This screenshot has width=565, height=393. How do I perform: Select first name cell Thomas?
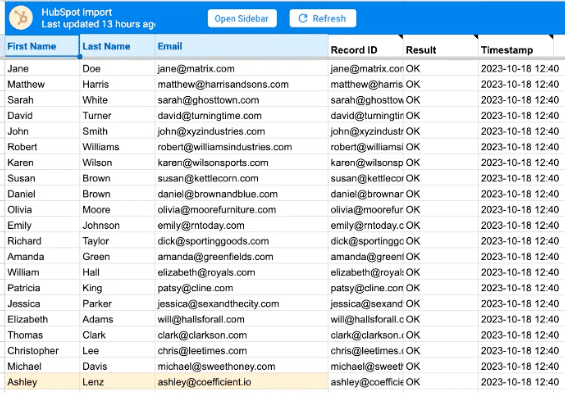[42, 335]
